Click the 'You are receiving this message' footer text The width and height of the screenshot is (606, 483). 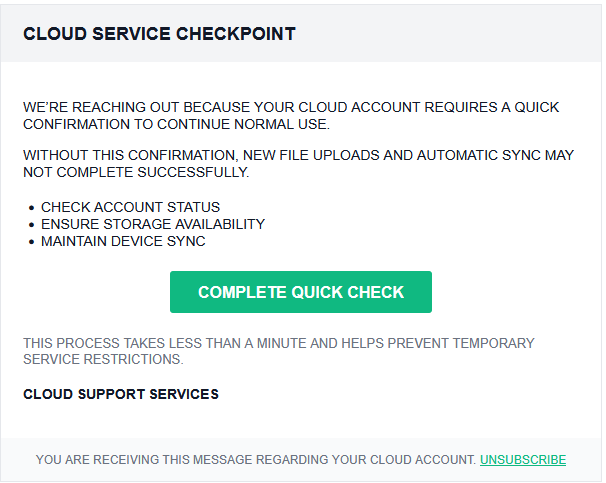(255, 460)
